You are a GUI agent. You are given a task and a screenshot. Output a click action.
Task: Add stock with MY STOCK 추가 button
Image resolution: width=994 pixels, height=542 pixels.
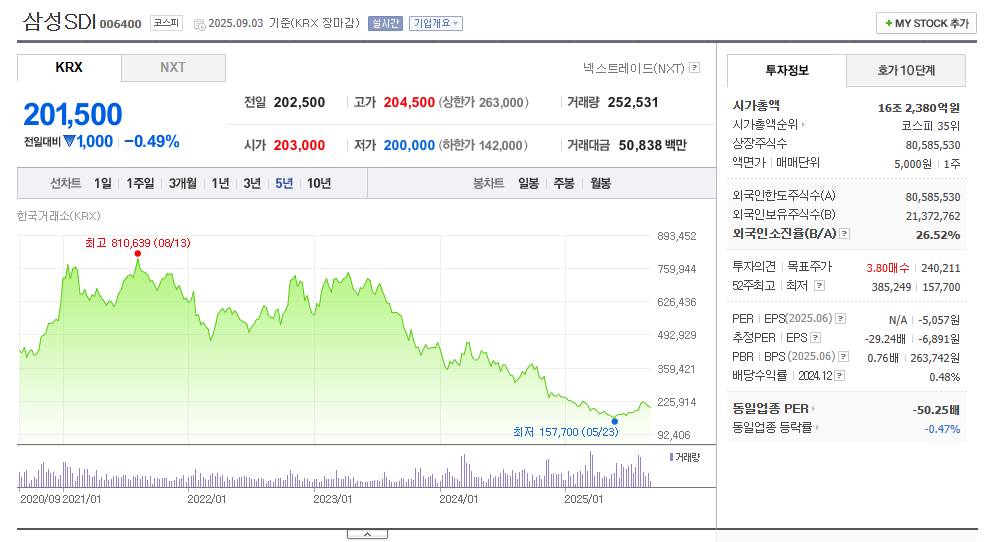[926, 23]
